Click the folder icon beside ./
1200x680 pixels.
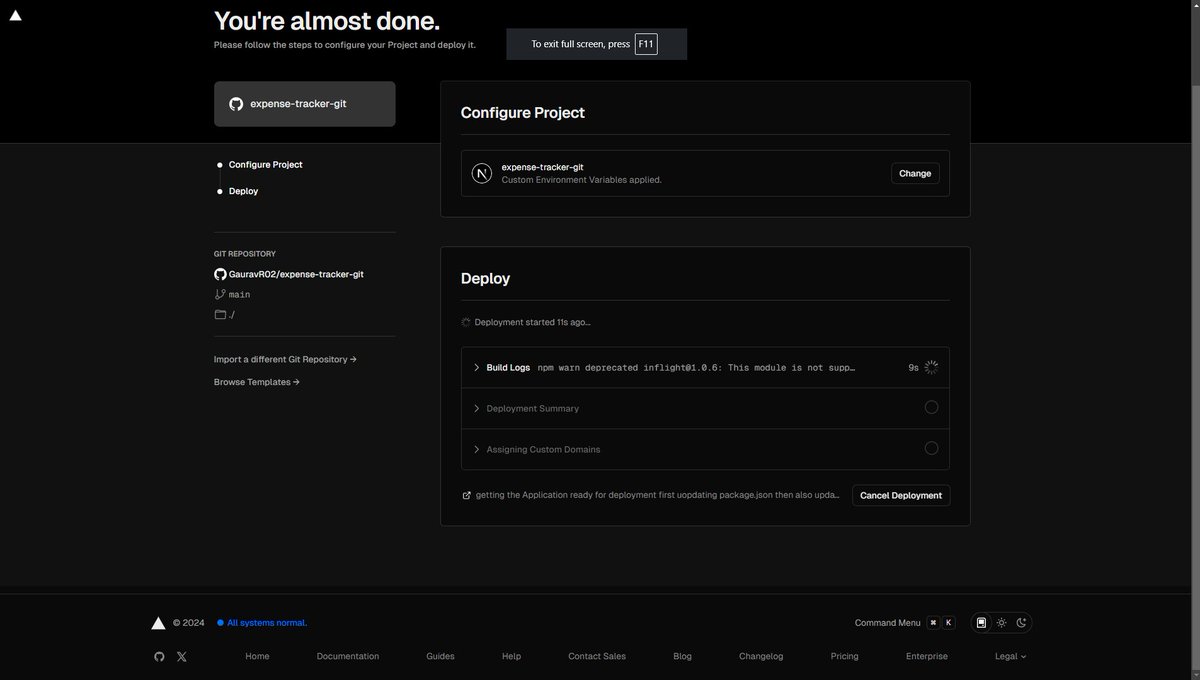click(220, 315)
